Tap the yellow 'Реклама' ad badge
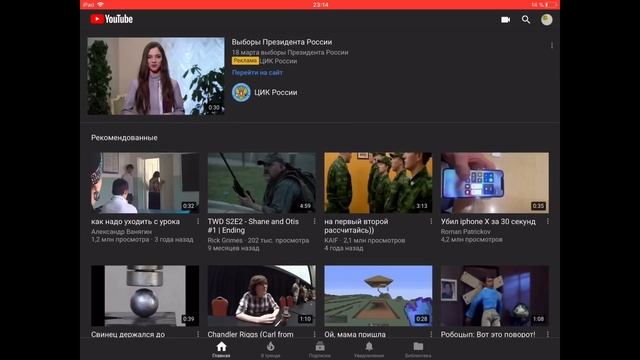640x360 pixels. 245,61
